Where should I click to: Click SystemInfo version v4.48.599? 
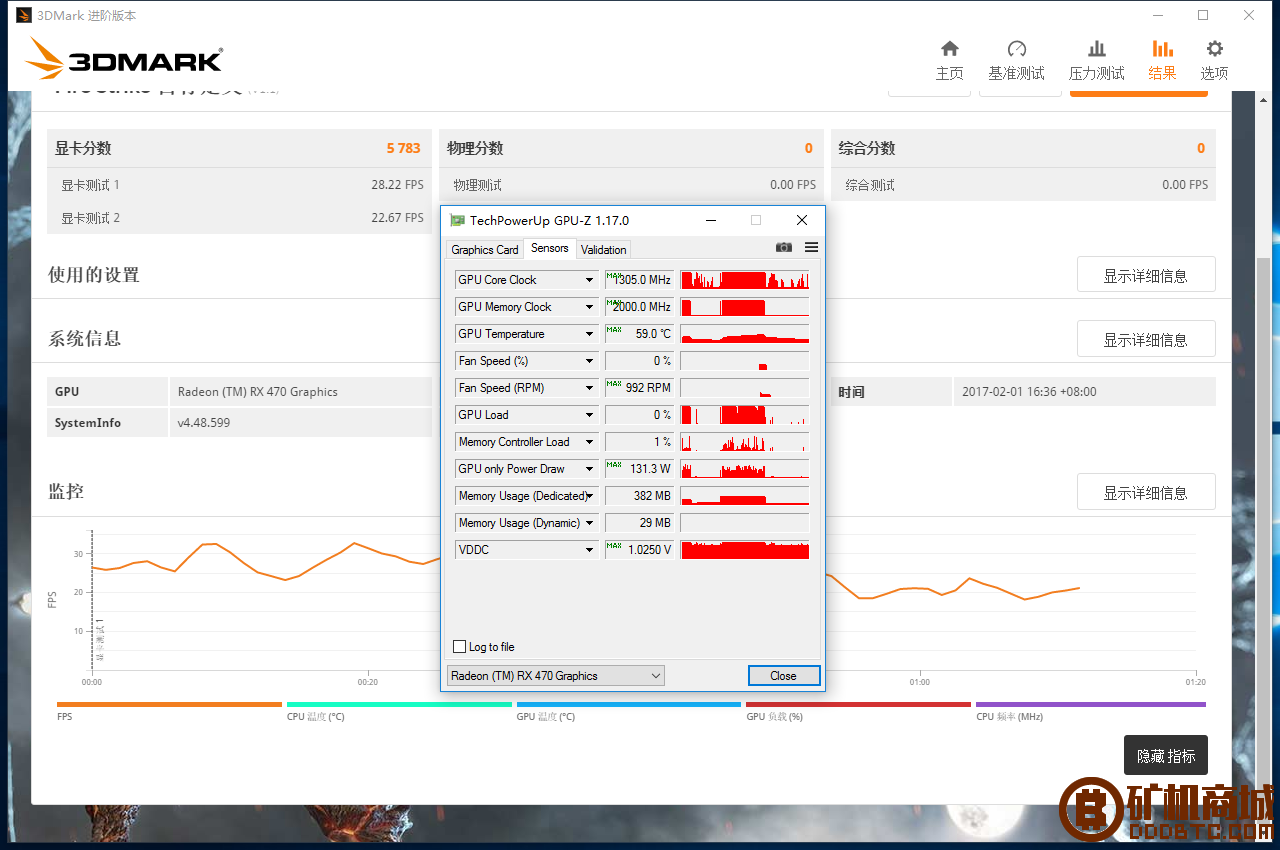click(204, 423)
